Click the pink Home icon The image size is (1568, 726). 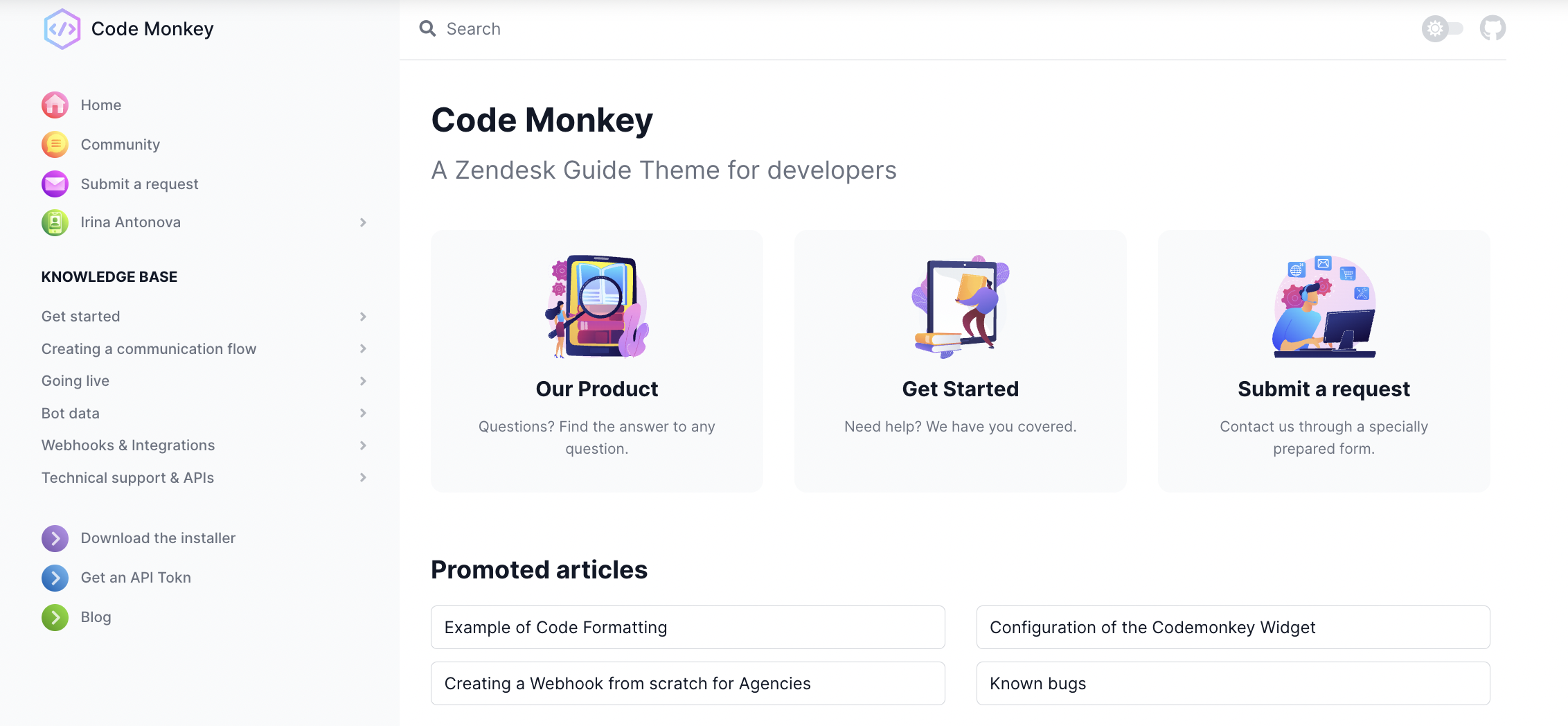[x=55, y=105]
